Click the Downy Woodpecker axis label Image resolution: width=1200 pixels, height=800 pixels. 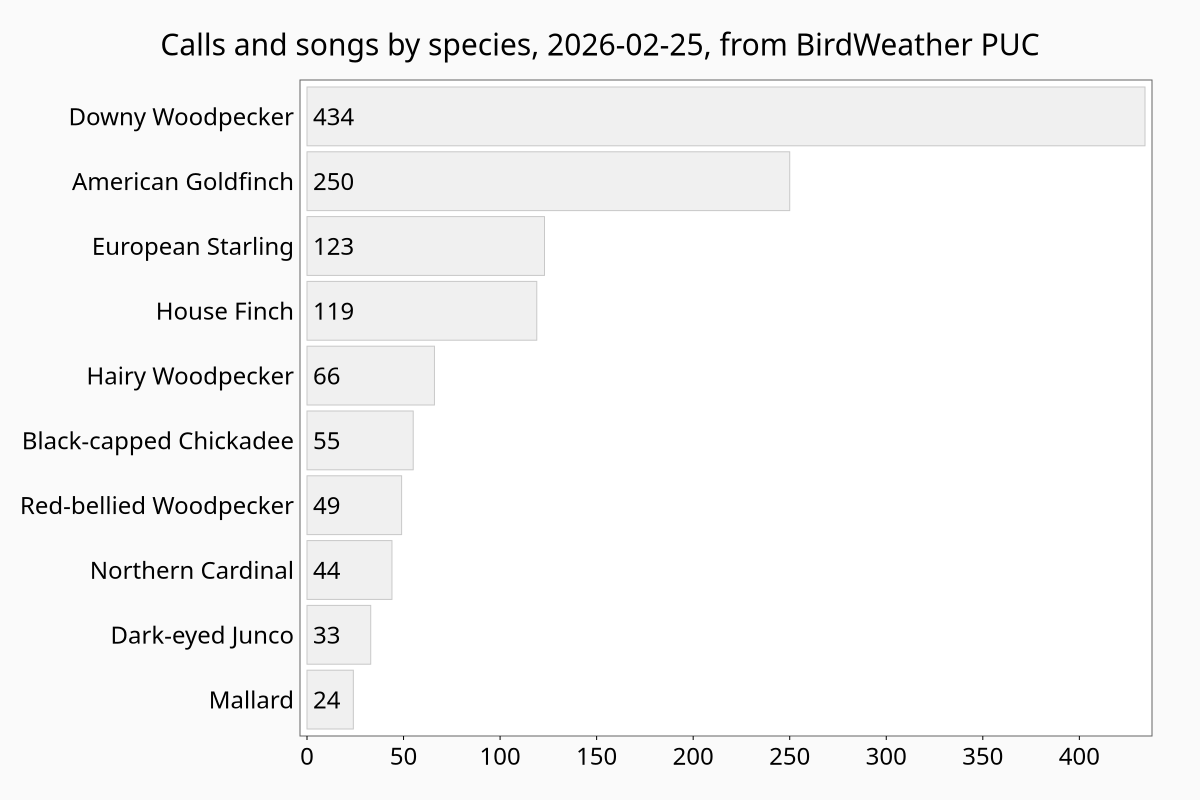click(181, 117)
